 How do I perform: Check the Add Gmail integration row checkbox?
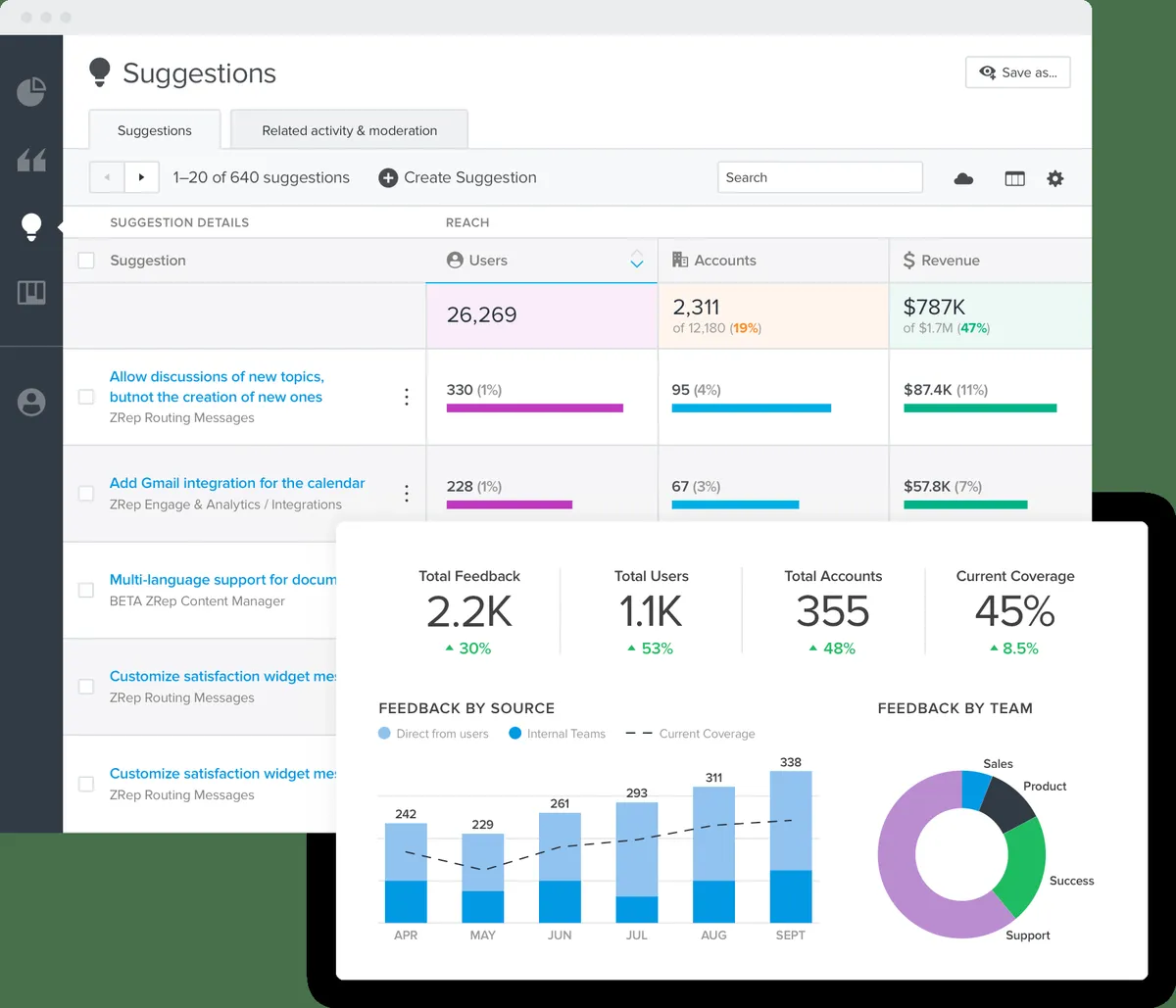coord(86,494)
